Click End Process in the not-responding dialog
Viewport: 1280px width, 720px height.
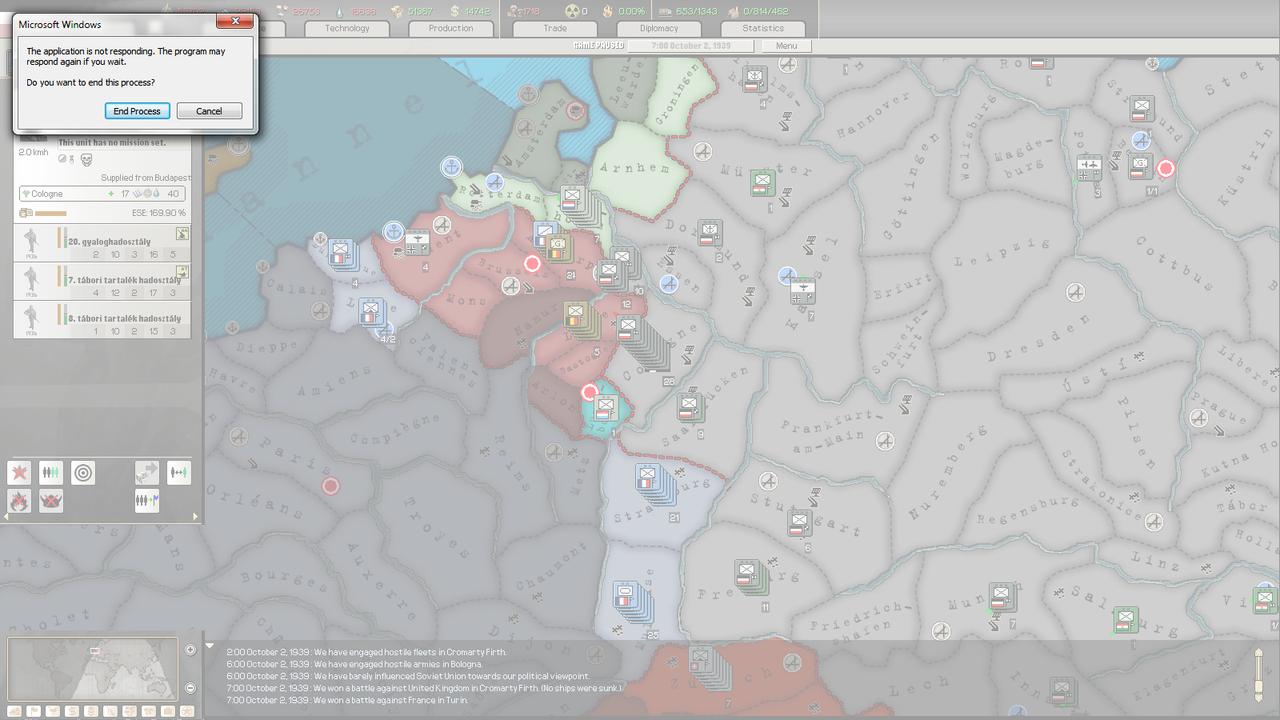(x=137, y=111)
